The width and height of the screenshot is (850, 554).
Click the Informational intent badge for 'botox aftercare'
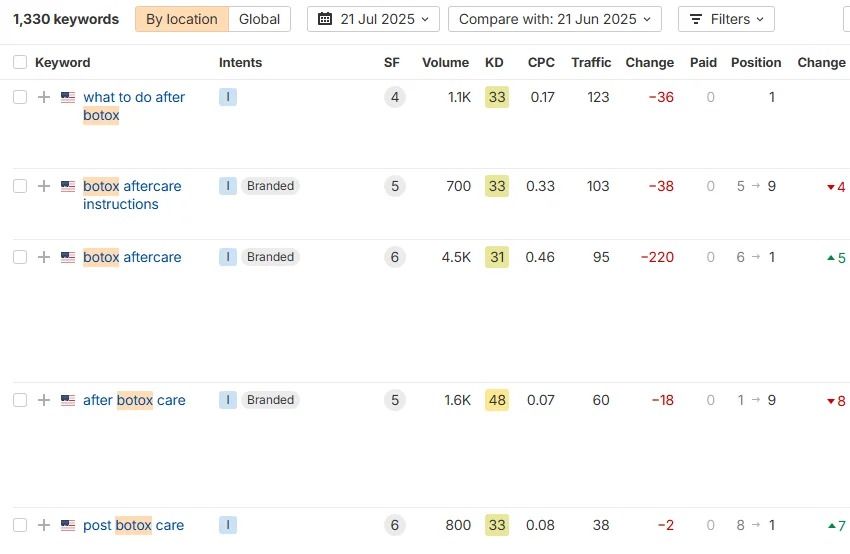[228, 257]
